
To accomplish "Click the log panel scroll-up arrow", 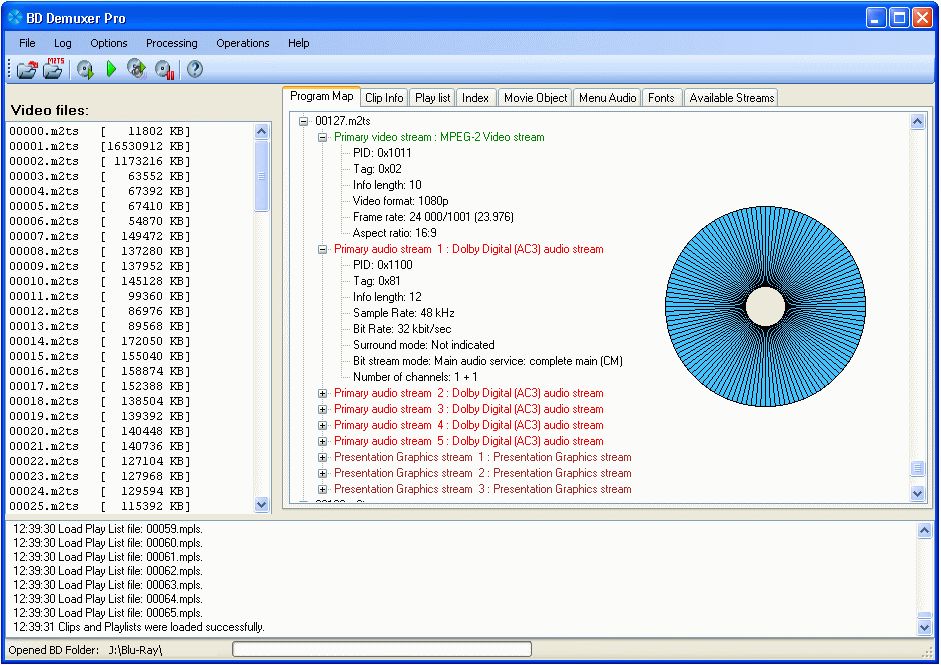I will 924,531.
